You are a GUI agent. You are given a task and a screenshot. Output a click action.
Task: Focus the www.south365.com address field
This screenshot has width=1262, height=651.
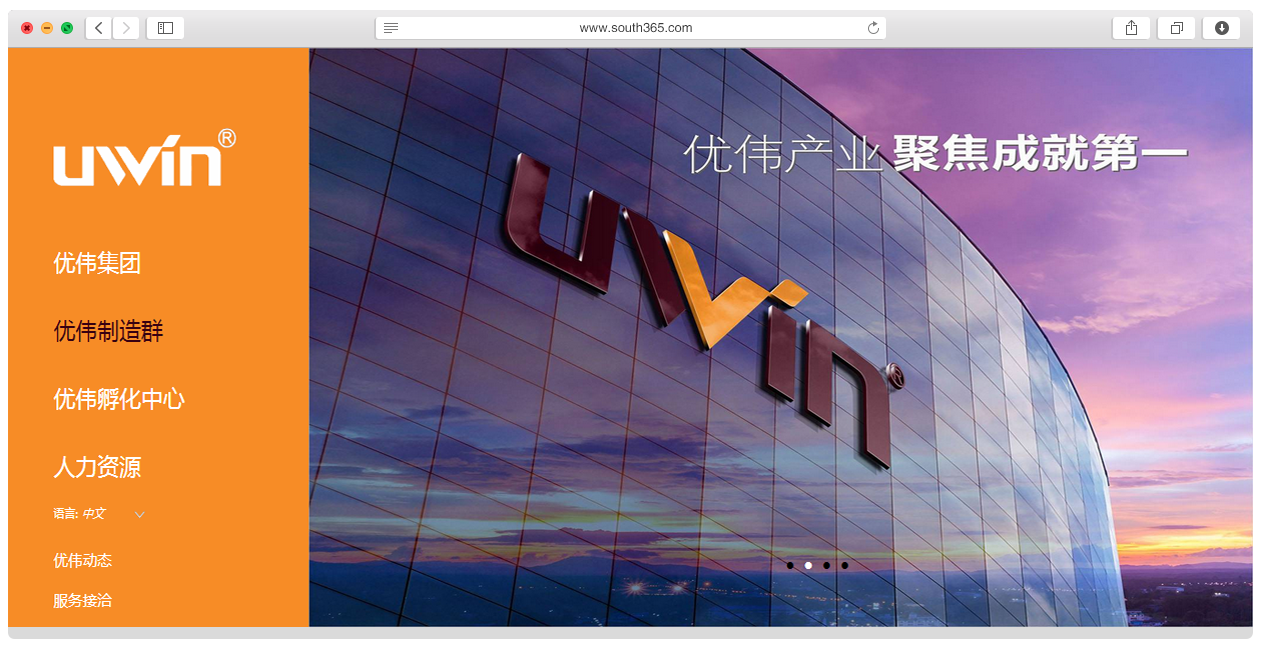(x=631, y=28)
